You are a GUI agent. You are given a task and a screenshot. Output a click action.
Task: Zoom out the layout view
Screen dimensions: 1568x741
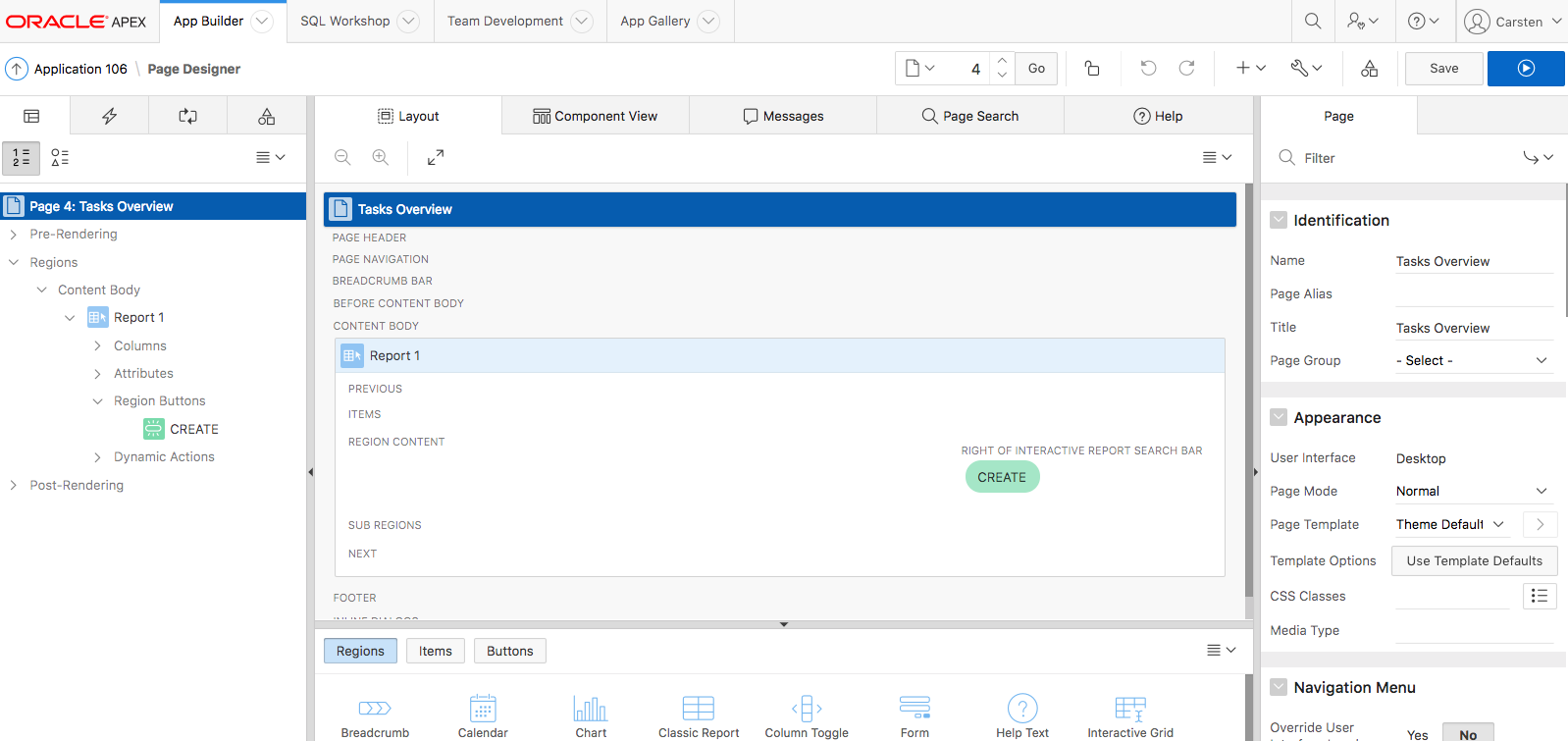[342, 157]
